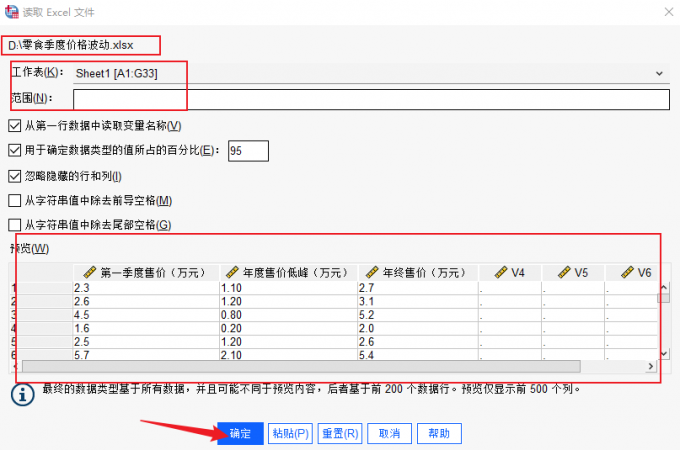This screenshot has width=680, height=450.
Task: Click the horizontal scrollbar under the preview table
Action: [300, 366]
